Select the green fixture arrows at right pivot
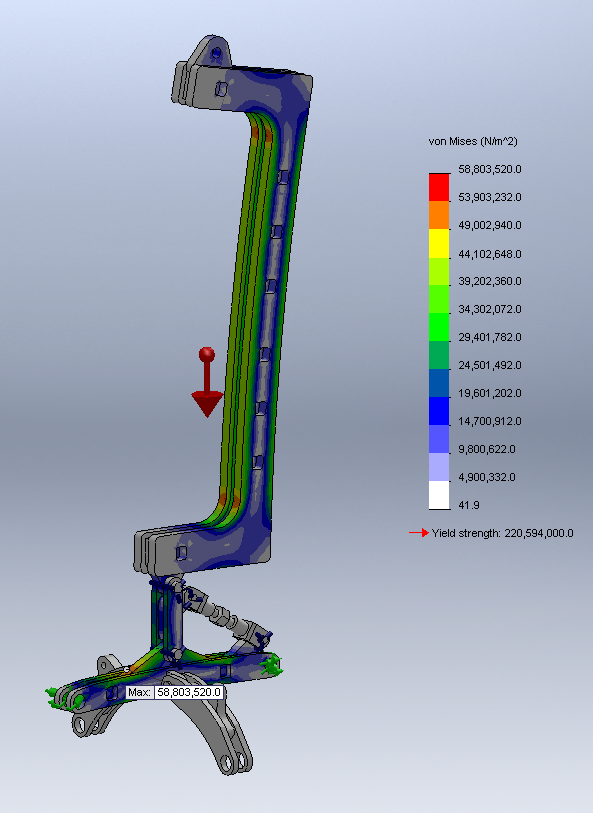Image resolution: width=593 pixels, height=813 pixels. point(271,665)
